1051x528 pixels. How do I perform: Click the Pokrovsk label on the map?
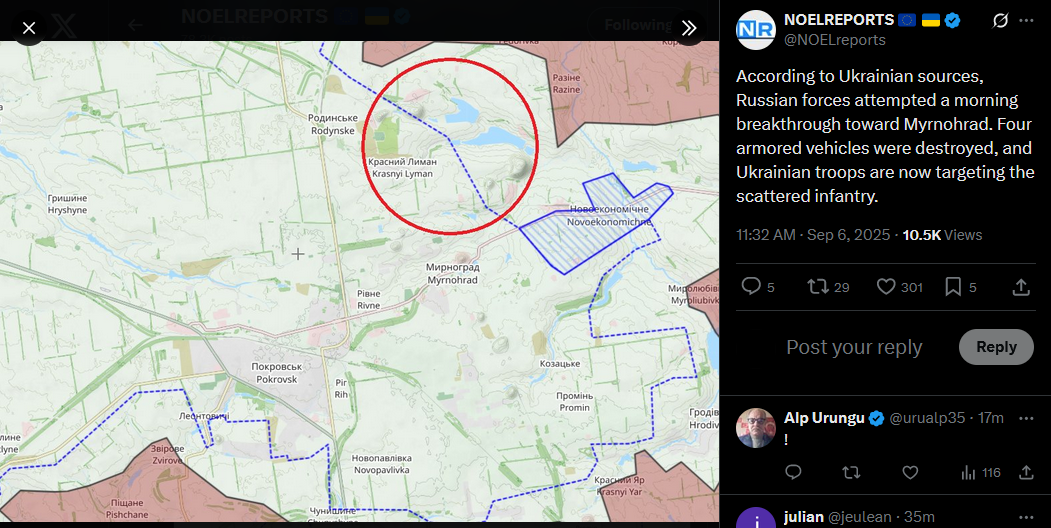(x=276, y=373)
